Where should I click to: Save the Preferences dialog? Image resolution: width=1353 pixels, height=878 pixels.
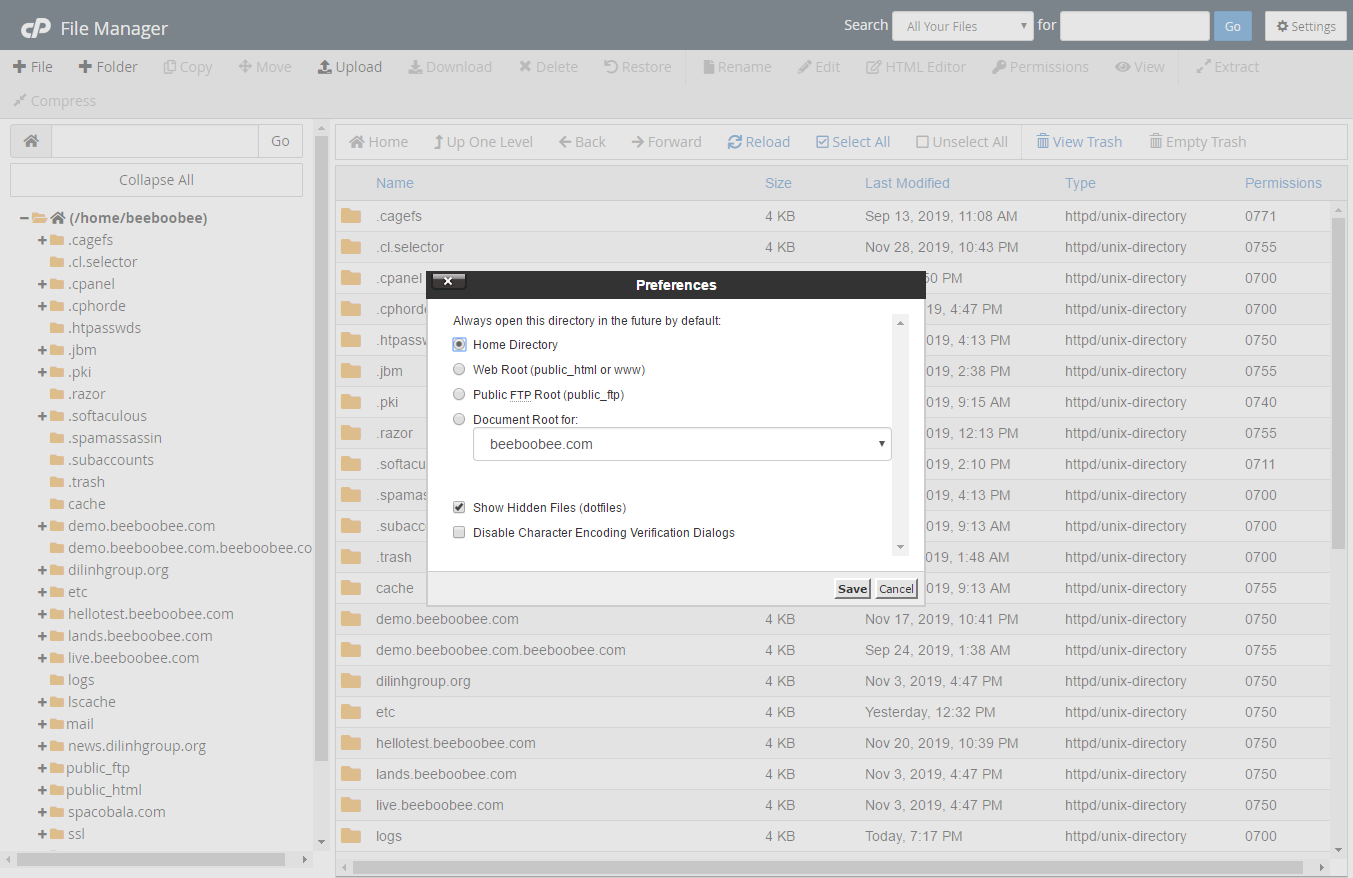[x=852, y=589]
